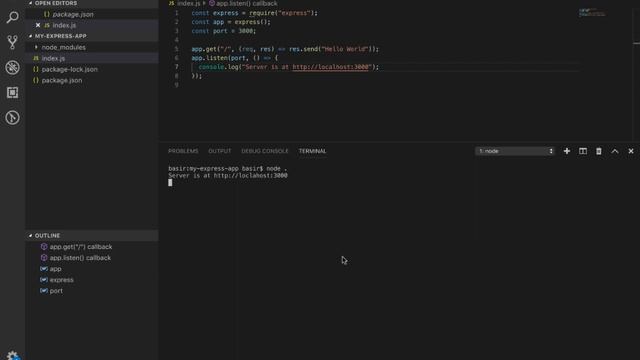Split the terminal panel
640x360 pixels.
pos(582,151)
